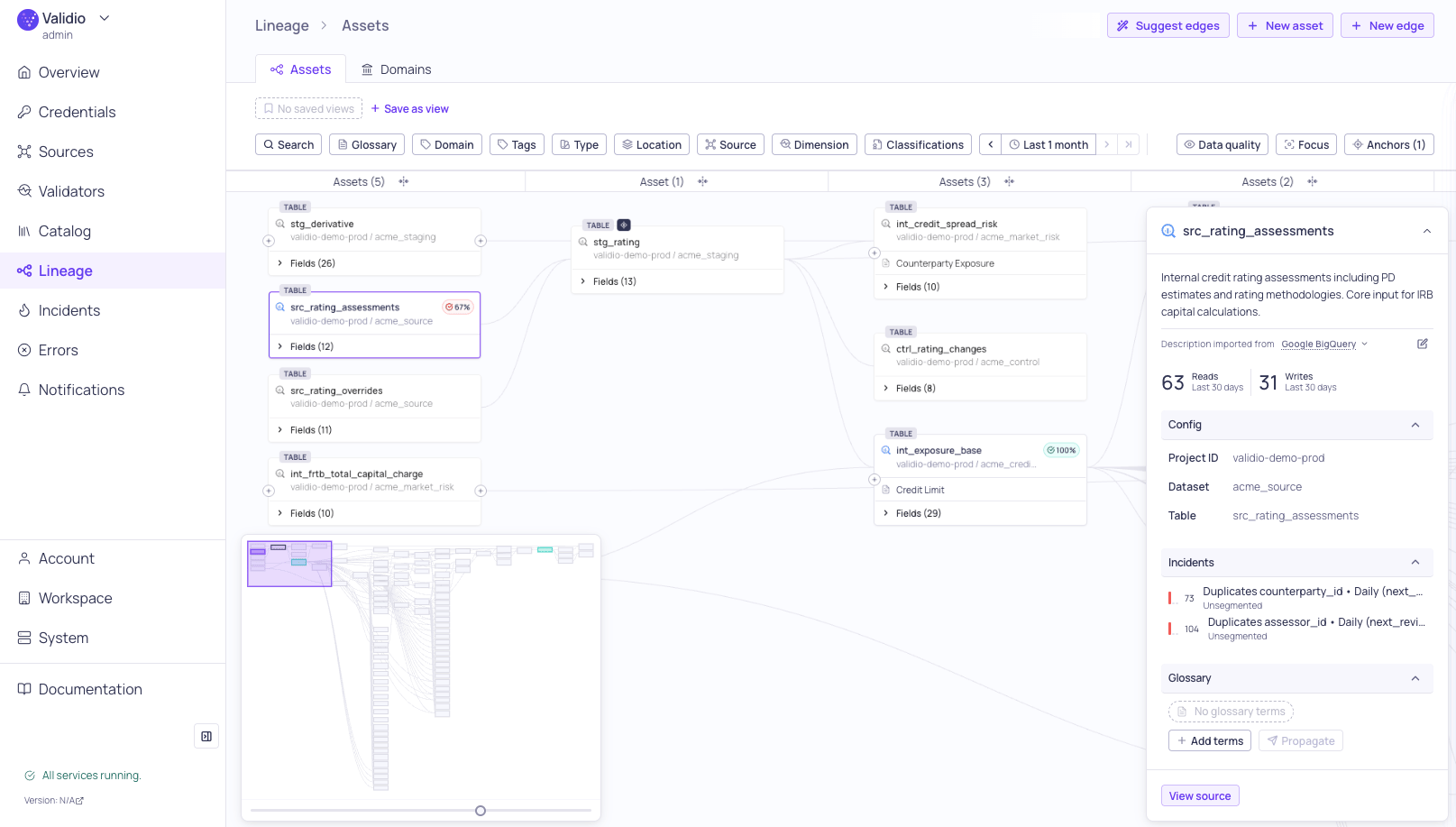Image resolution: width=1456 pixels, height=827 pixels.
Task: Go to the Catalog page
Action: [x=64, y=231]
